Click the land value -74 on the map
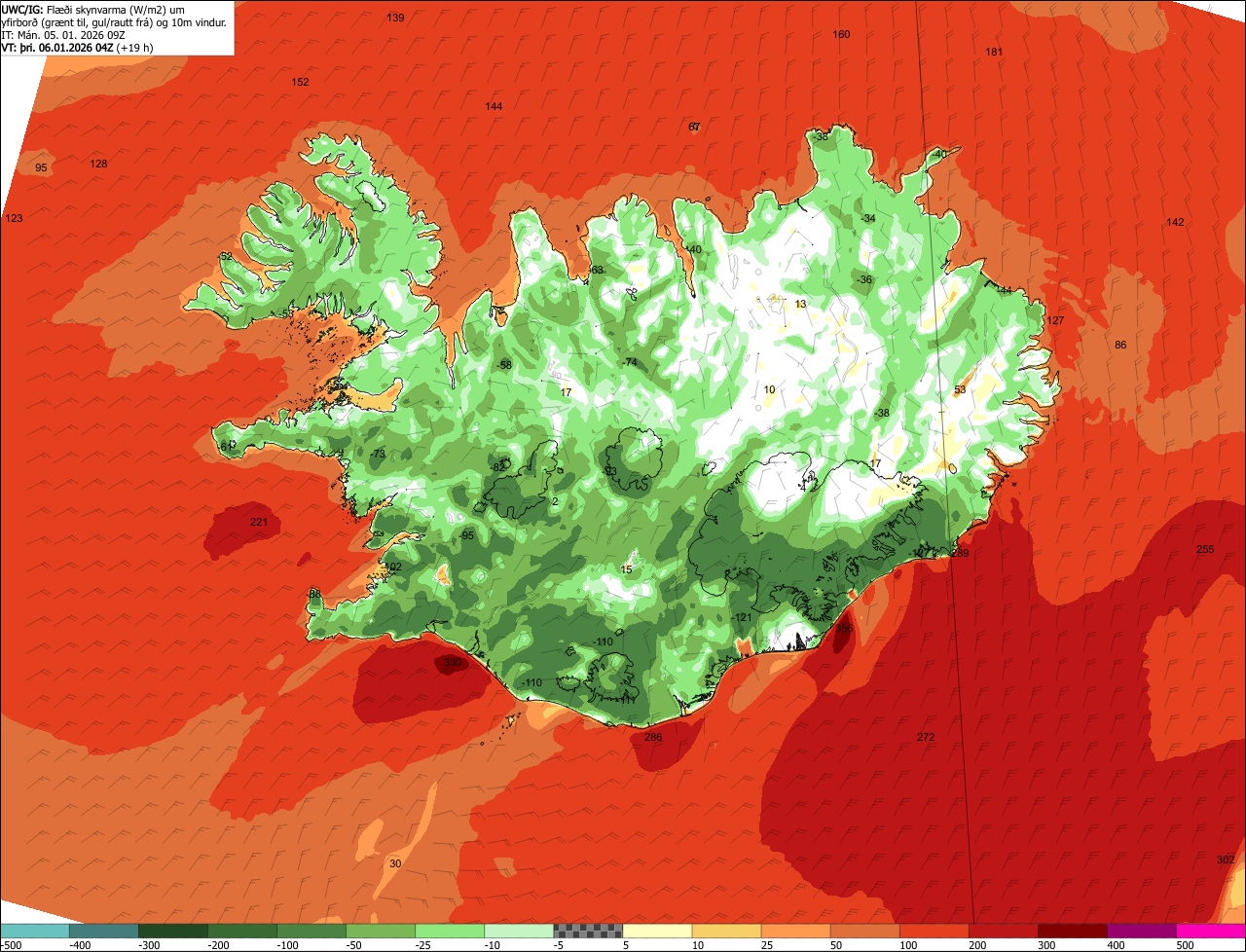Viewport: 1246px width, 952px height. 630,362
